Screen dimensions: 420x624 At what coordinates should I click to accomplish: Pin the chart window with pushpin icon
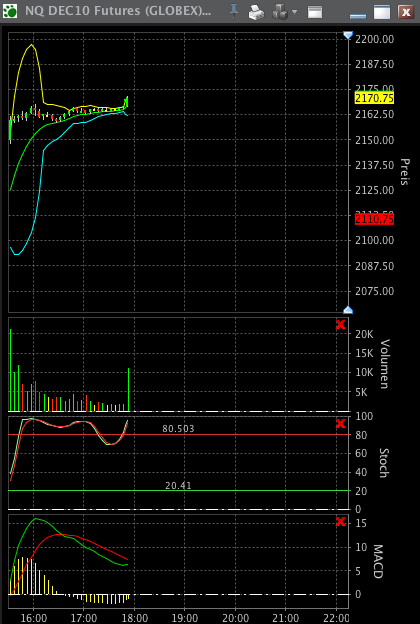click(234, 12)
